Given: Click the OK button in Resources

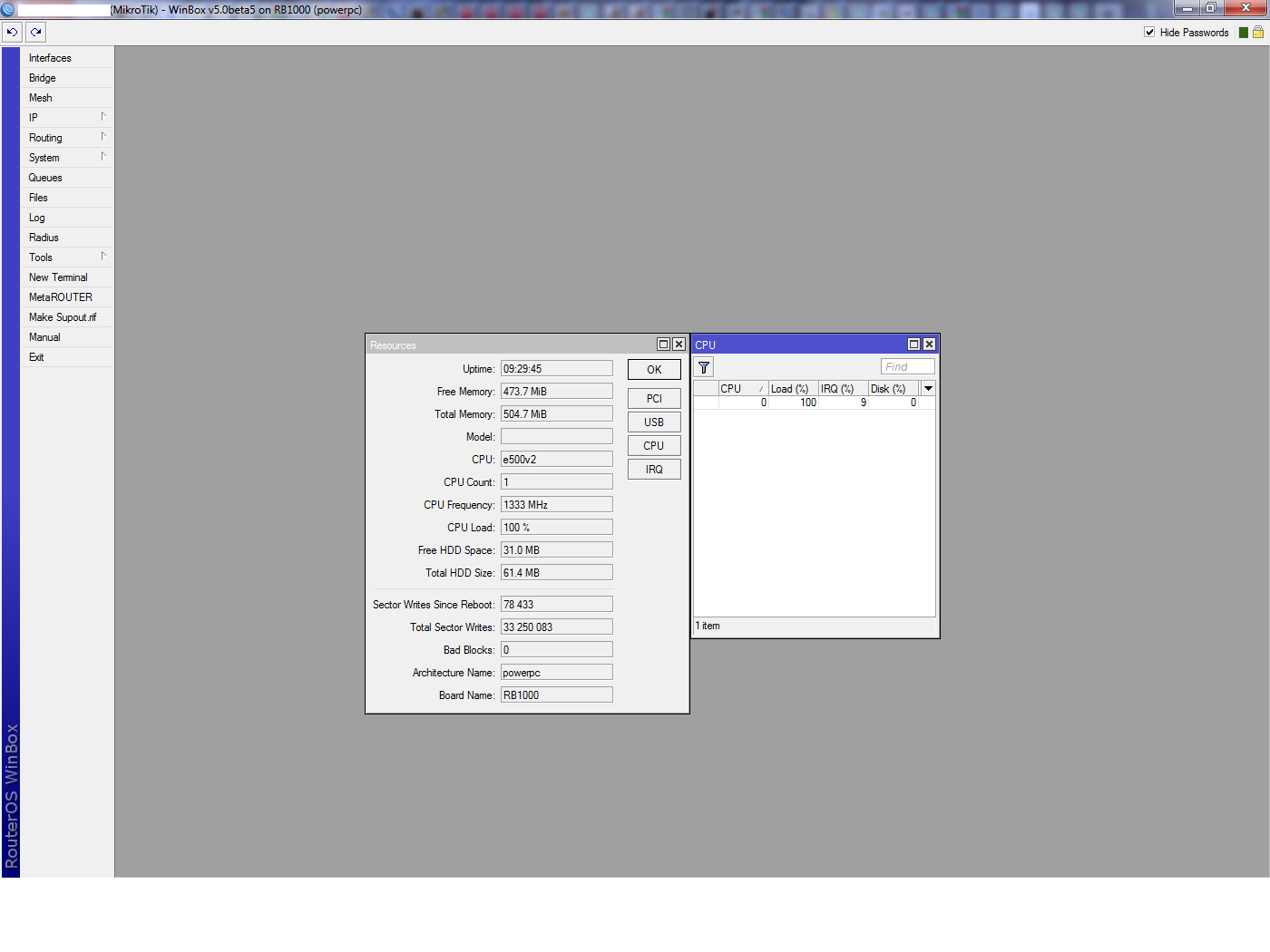Looking at the screenshot, I should pyautogui.click(x=654, y=370).
